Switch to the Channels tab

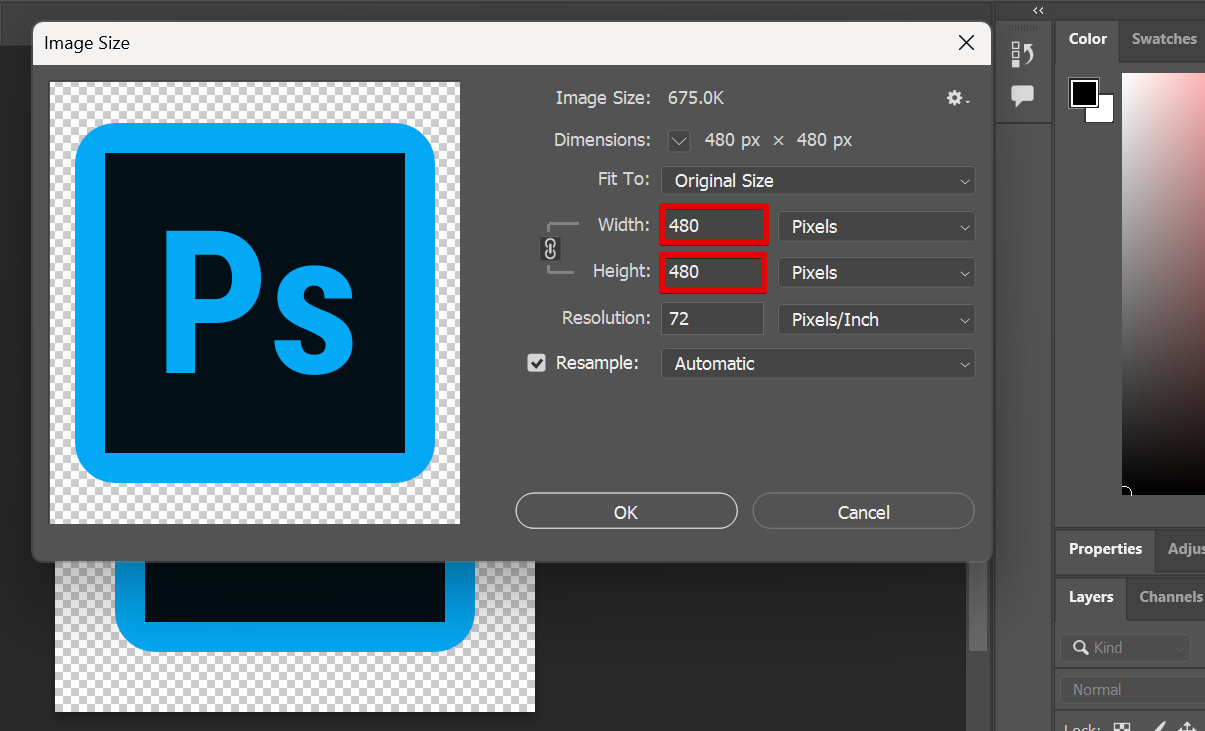click(x=1170, y=597)
